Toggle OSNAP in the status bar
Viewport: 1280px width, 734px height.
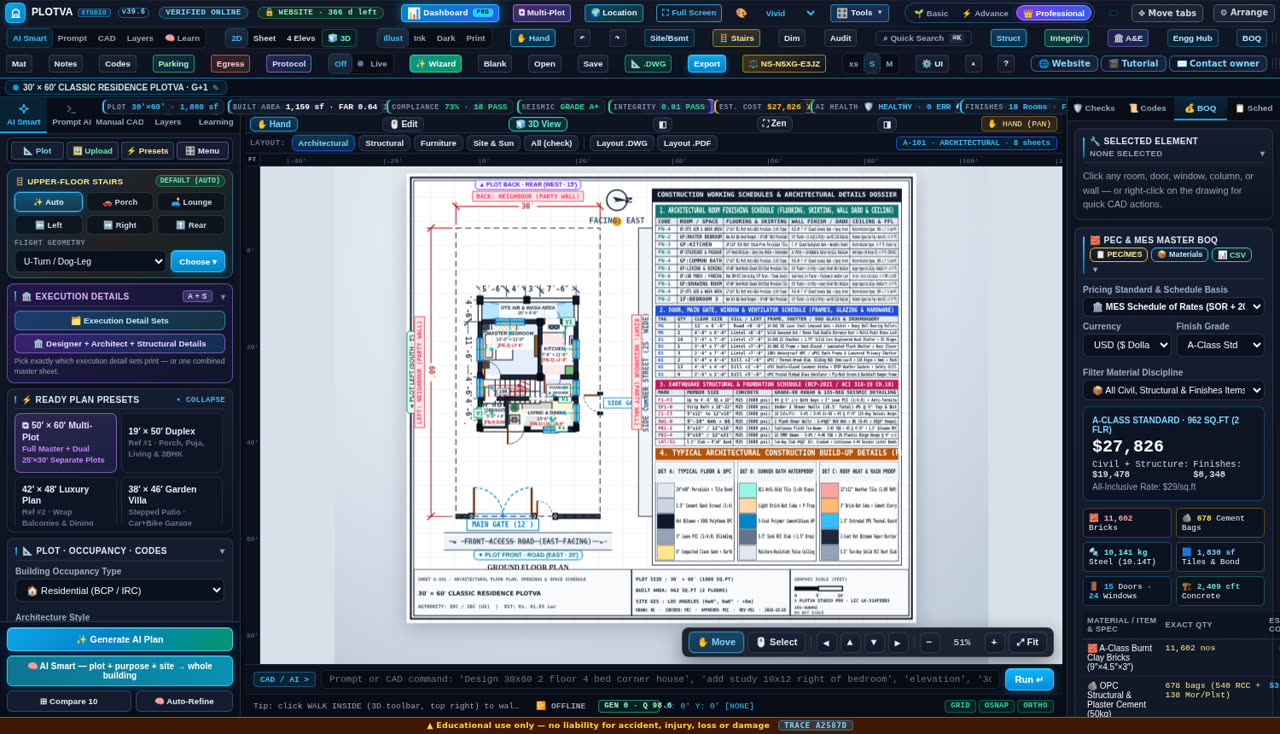click(x=996, y=706)
